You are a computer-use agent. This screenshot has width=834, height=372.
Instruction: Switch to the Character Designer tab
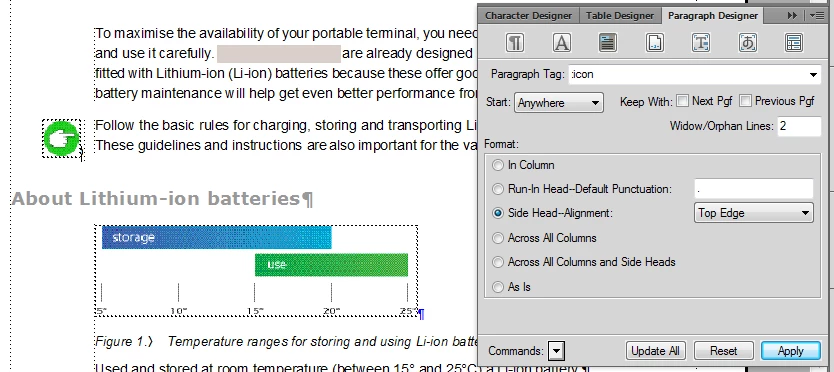point(528,15)
